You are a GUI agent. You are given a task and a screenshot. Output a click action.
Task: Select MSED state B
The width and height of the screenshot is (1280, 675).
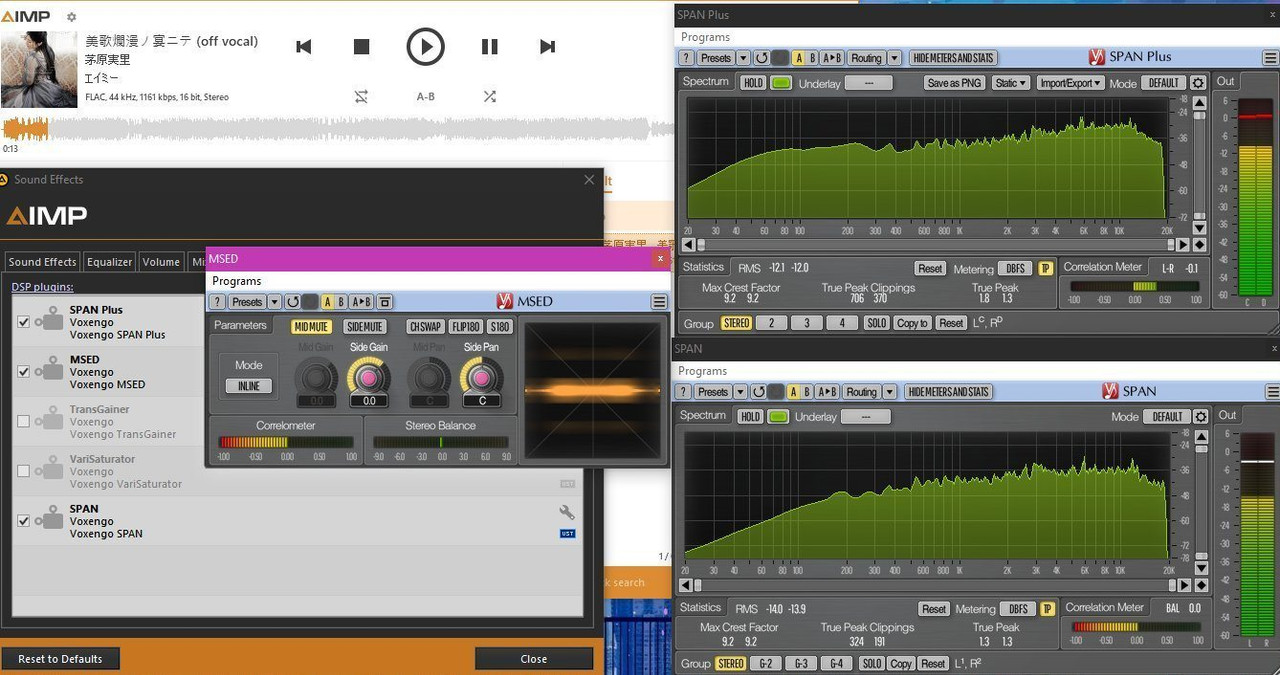[x=341, y=302]
